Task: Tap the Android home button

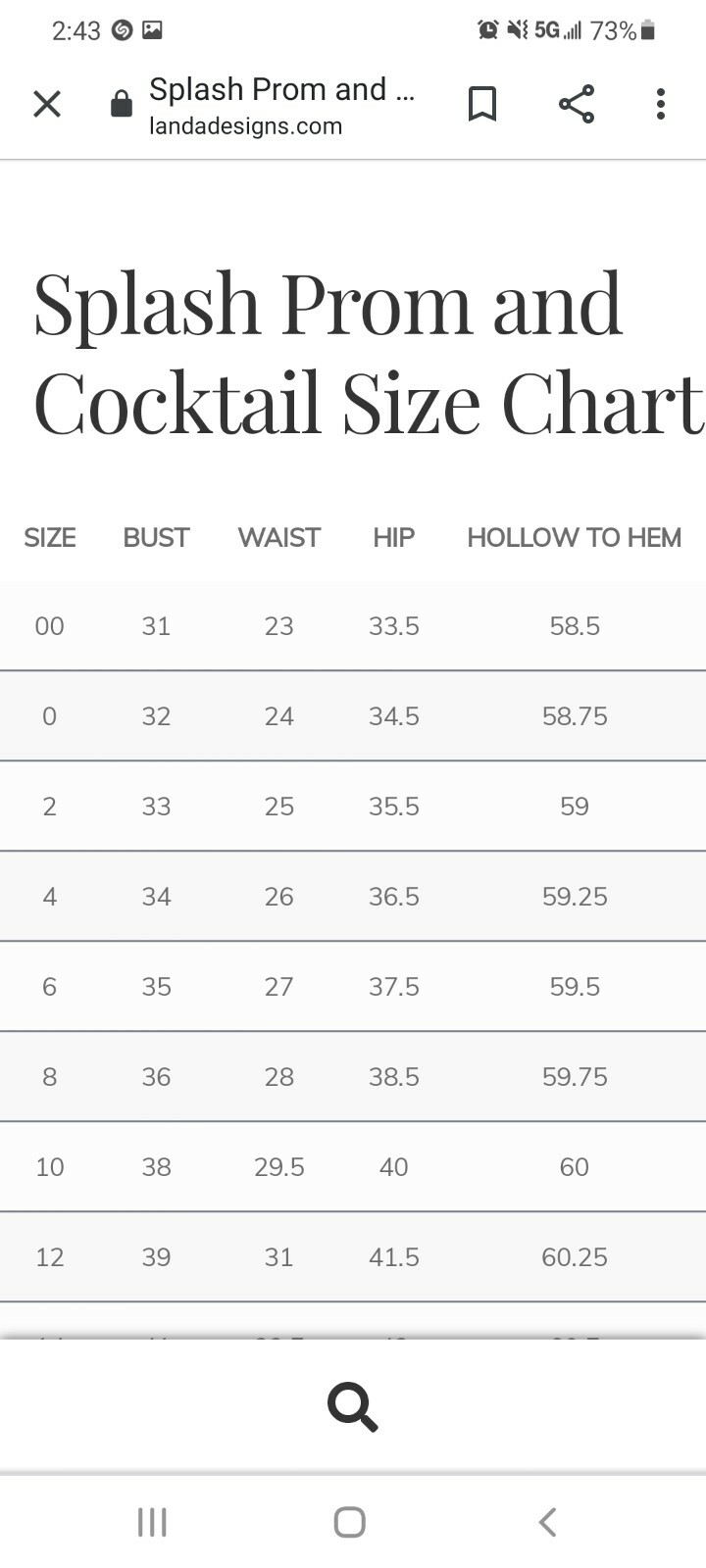Action: 350,1522
